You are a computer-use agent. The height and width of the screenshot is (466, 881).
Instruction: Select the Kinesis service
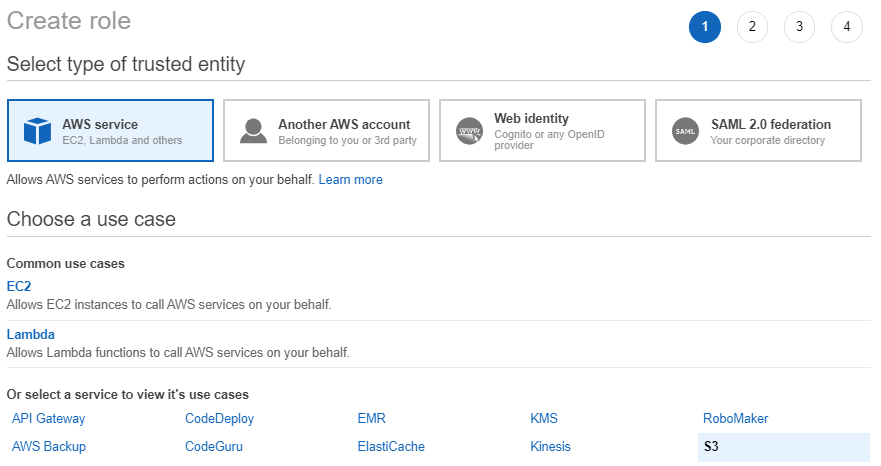tap(551, 446)
